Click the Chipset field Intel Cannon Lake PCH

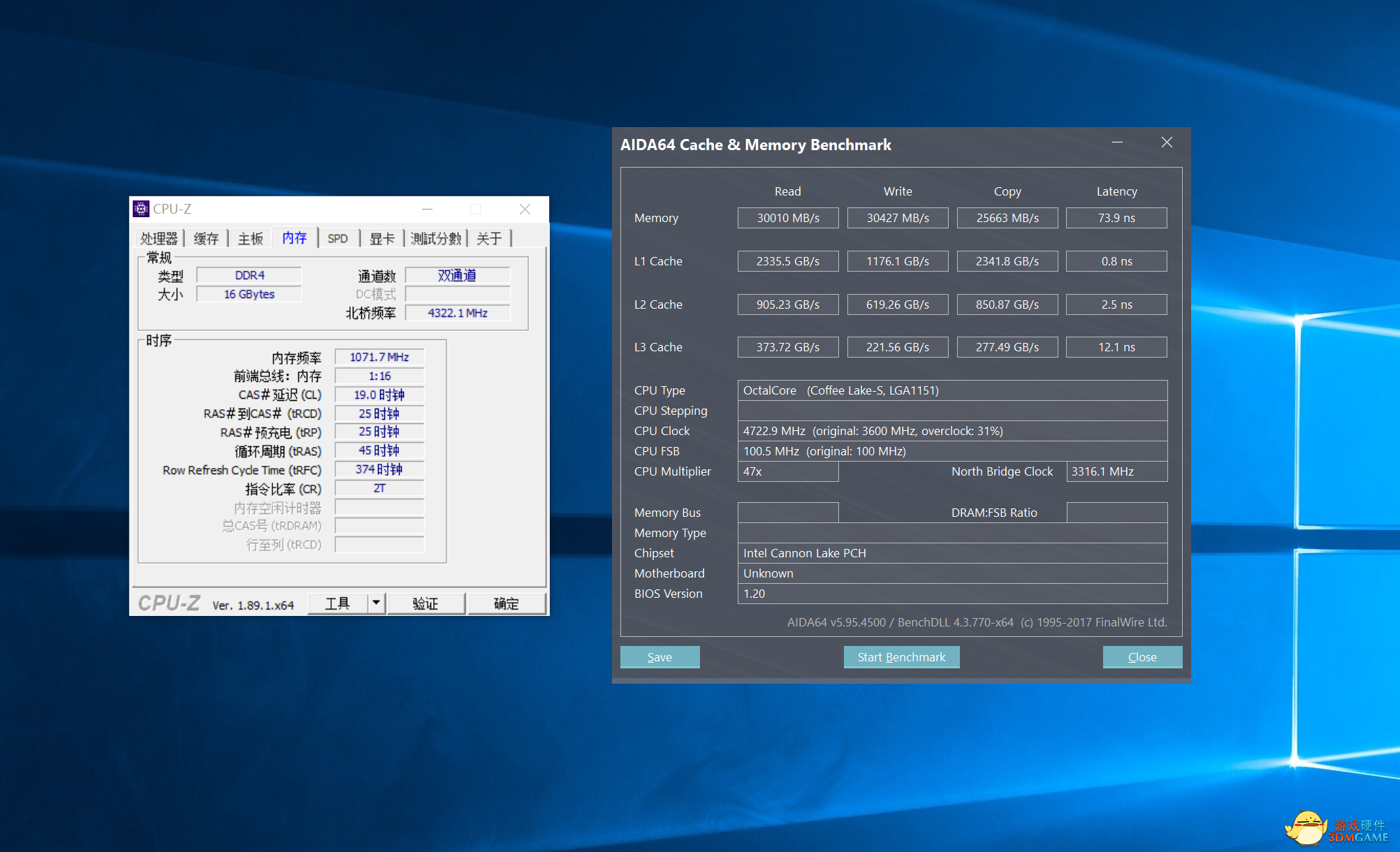click(952, 553)
